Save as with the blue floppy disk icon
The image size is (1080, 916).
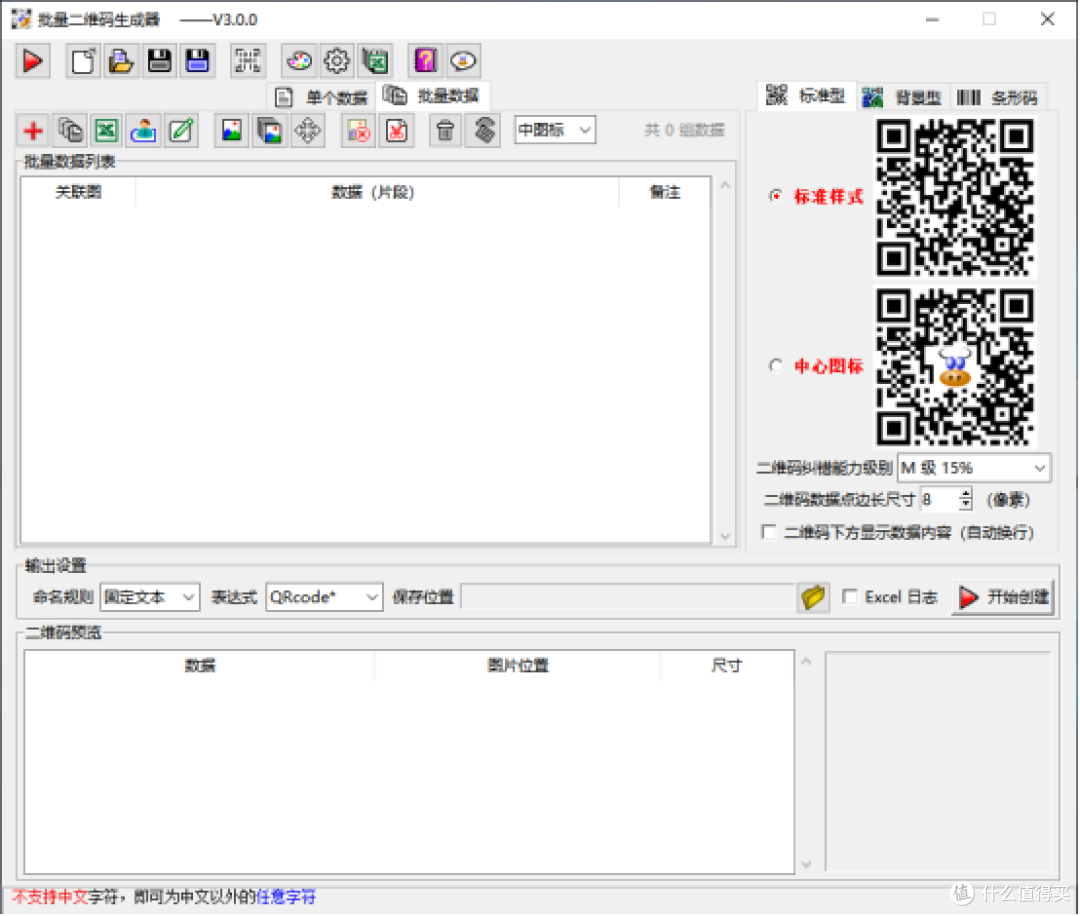pos(198,61)
